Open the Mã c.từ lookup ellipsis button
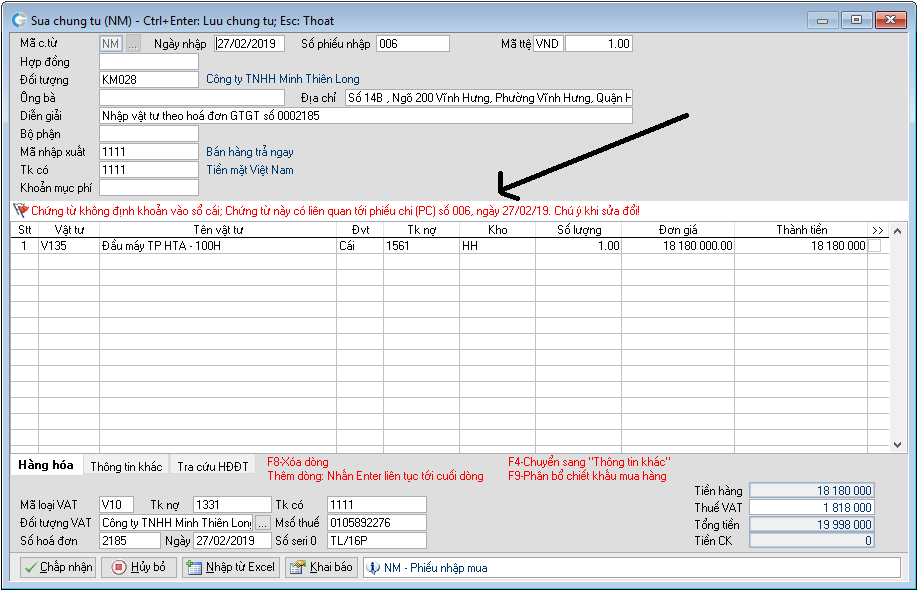The image size is (922, 592). pos(133,44)
